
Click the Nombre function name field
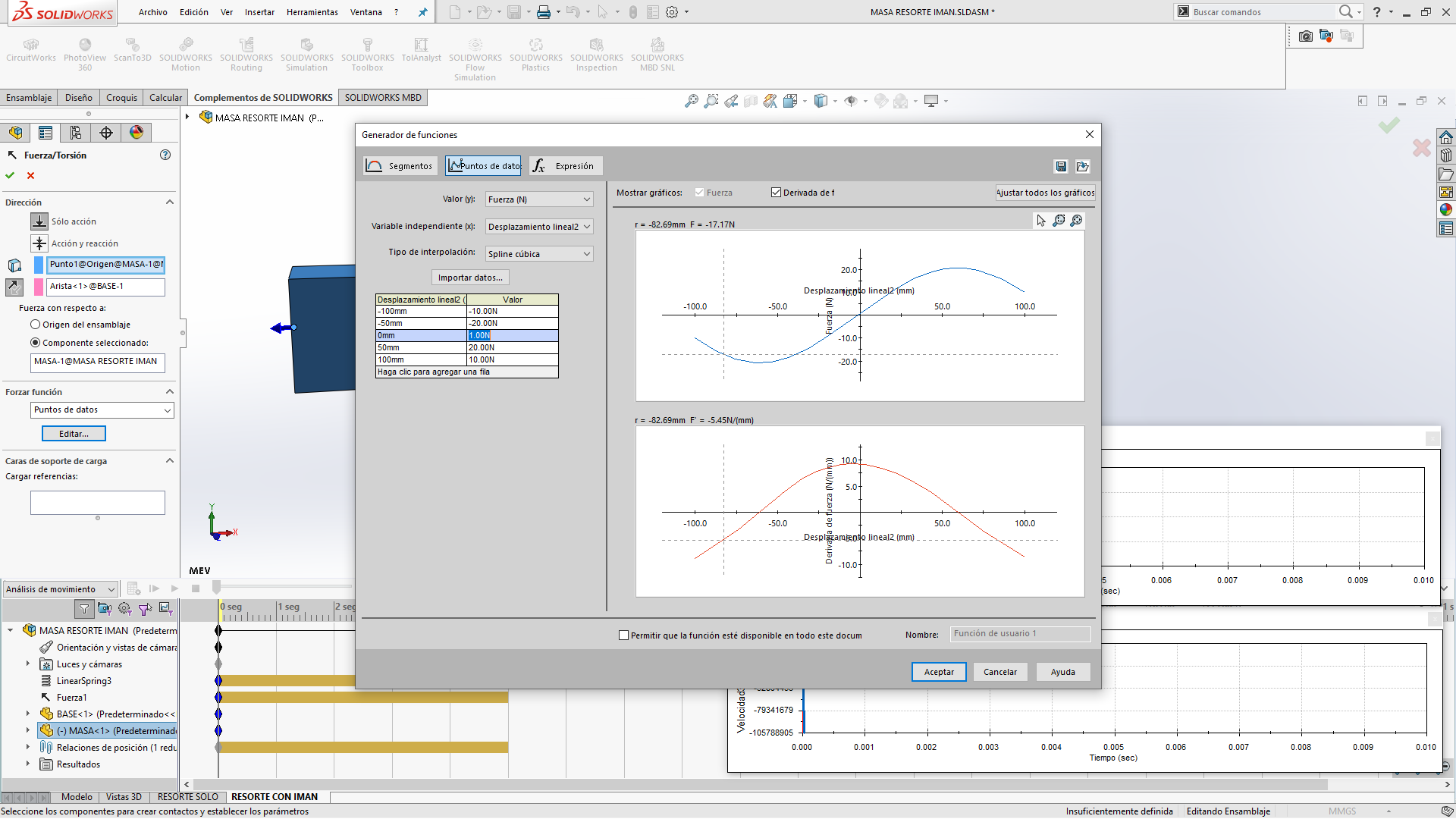[1019, 634]
